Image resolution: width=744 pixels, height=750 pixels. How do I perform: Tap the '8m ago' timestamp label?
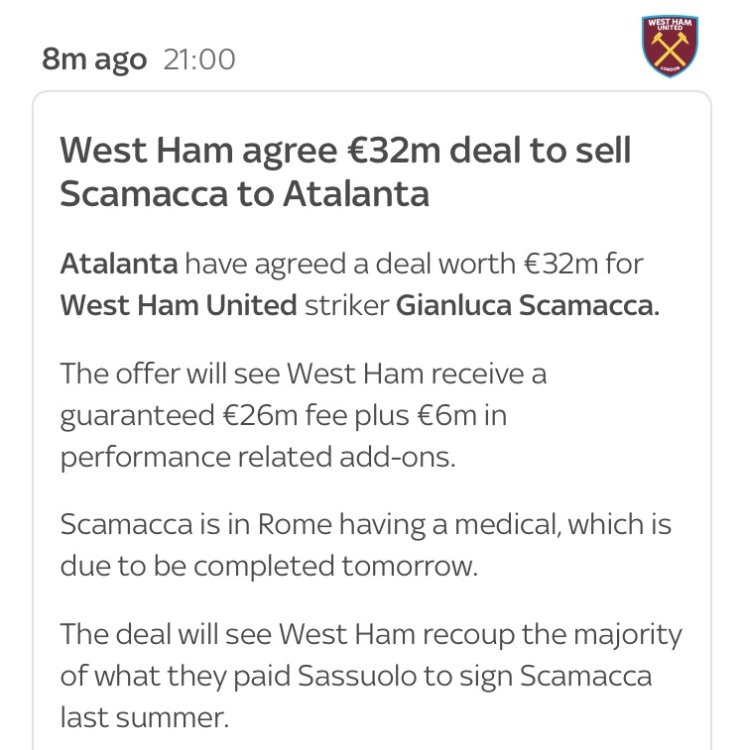pos(94,59)
